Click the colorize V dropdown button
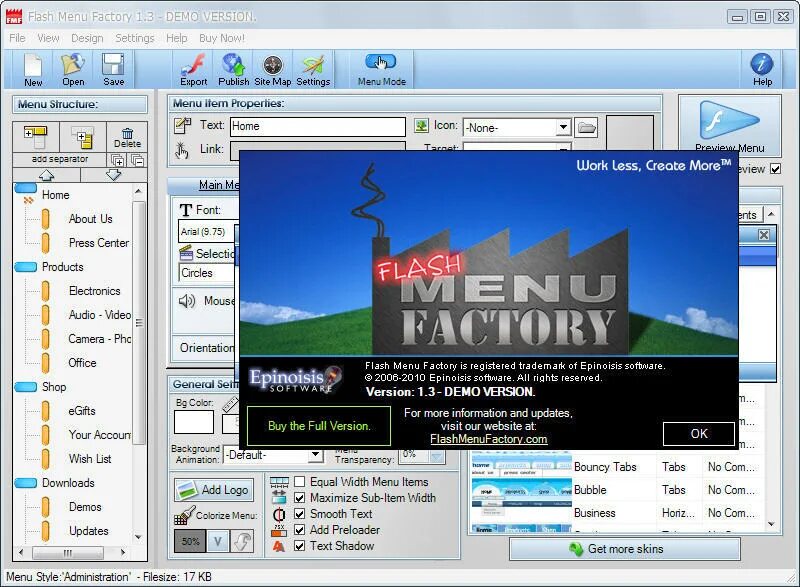 [x=218, y=541]
